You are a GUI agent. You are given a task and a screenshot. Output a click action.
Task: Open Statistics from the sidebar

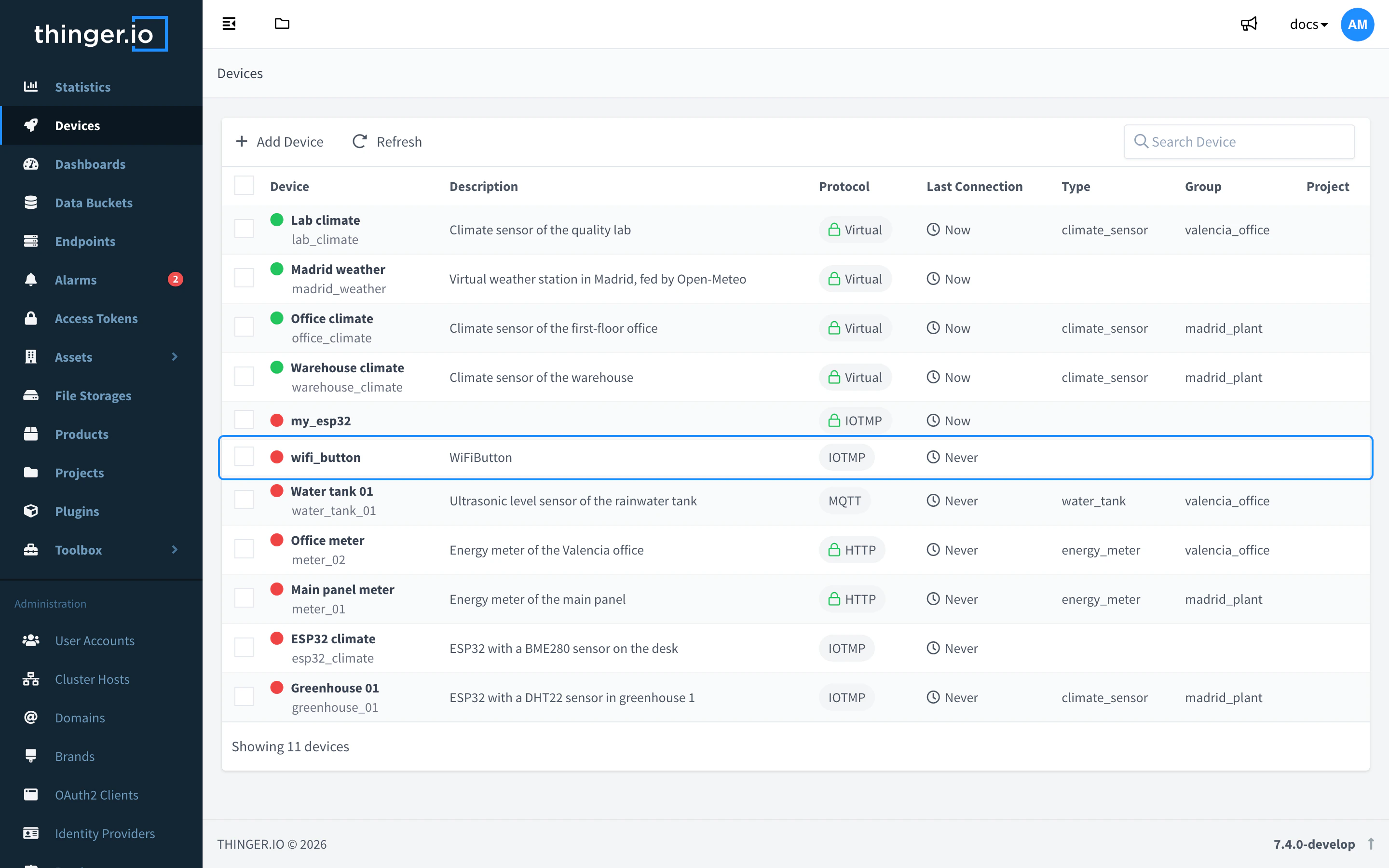(82, 87)
